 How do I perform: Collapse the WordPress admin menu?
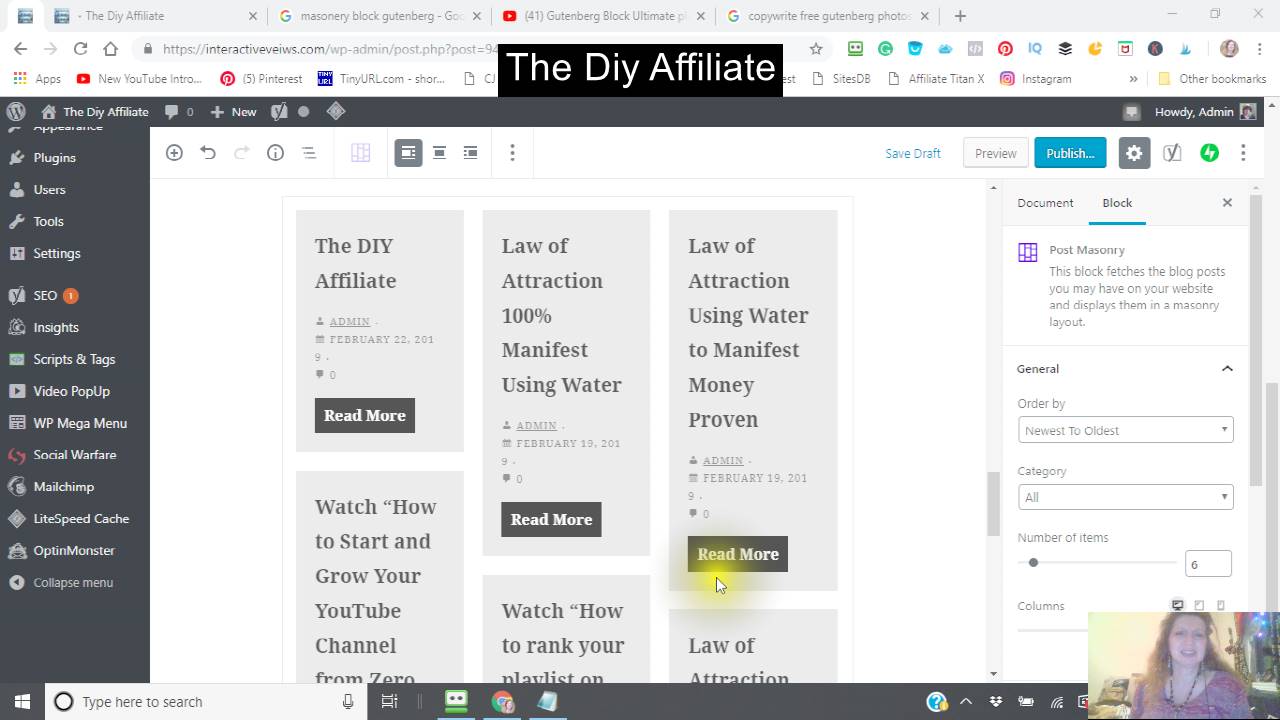click(75, 583)
